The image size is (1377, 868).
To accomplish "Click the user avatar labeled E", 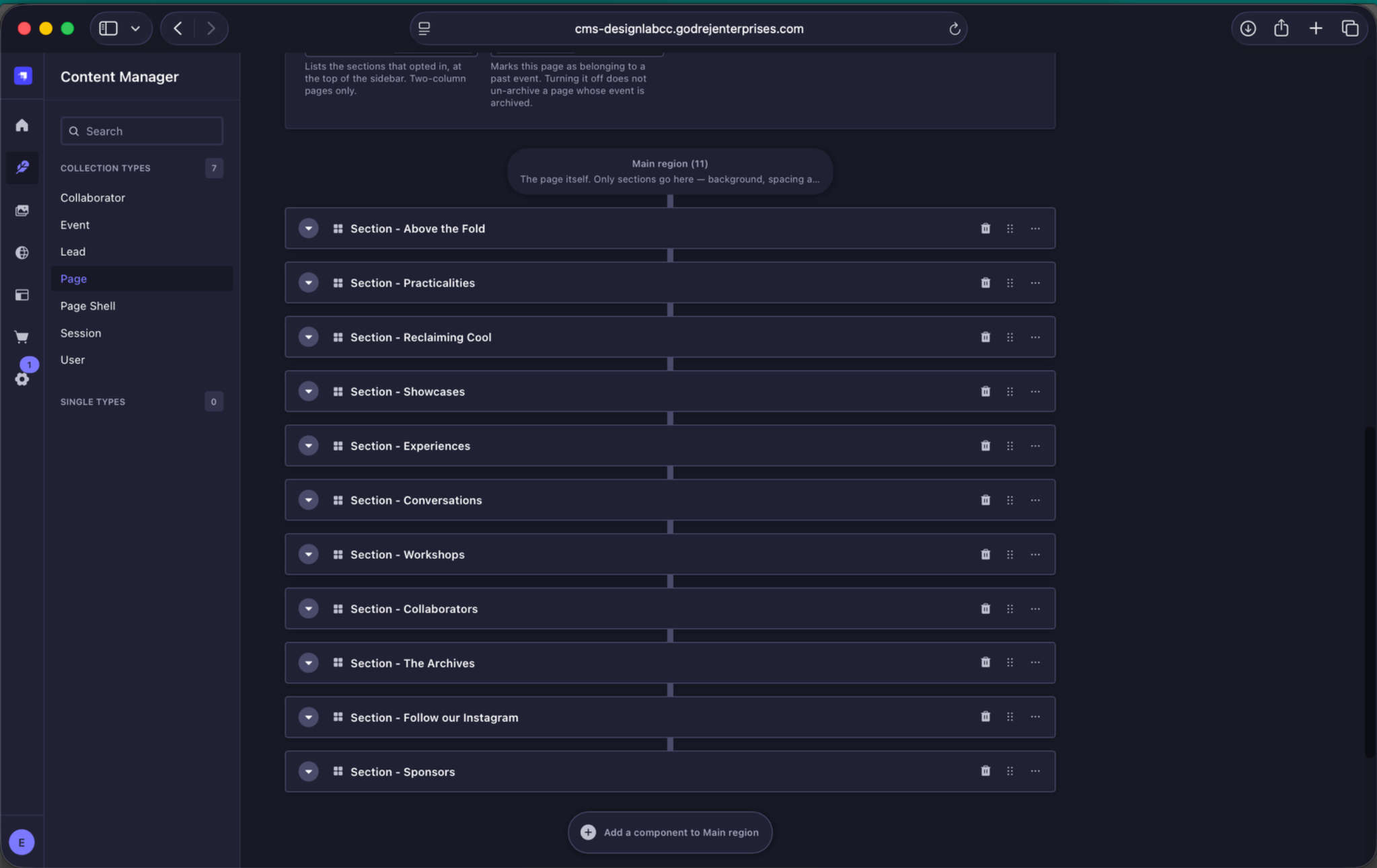I will (x=22, y=842).
